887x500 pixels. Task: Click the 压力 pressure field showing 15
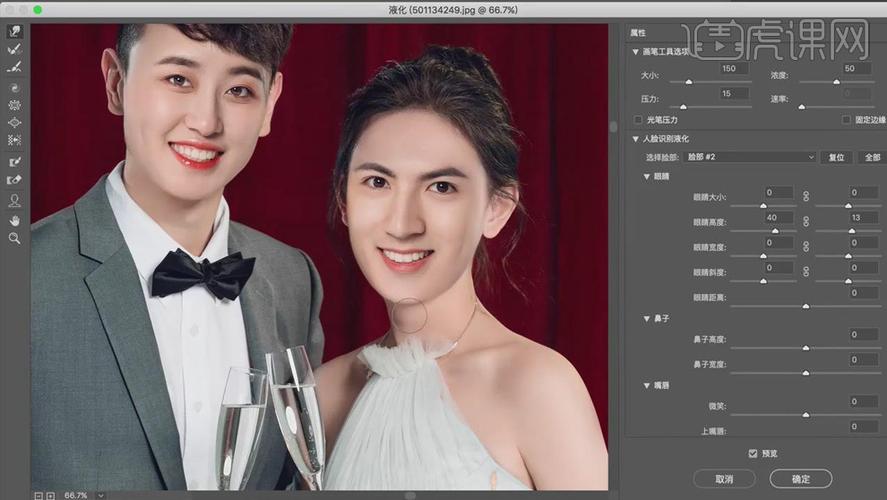tap(734, 93)
